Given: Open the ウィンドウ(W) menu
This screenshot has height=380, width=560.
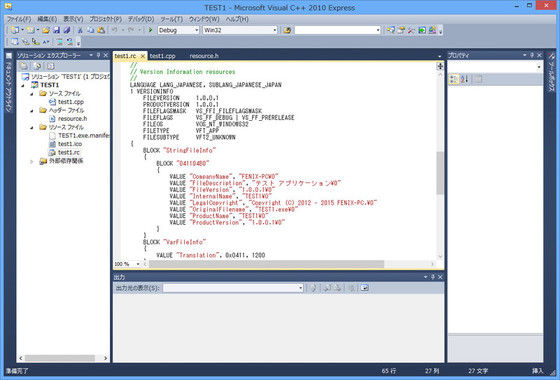Looking at the screenshot, I should pyautogui.click(x=204, y=19).
